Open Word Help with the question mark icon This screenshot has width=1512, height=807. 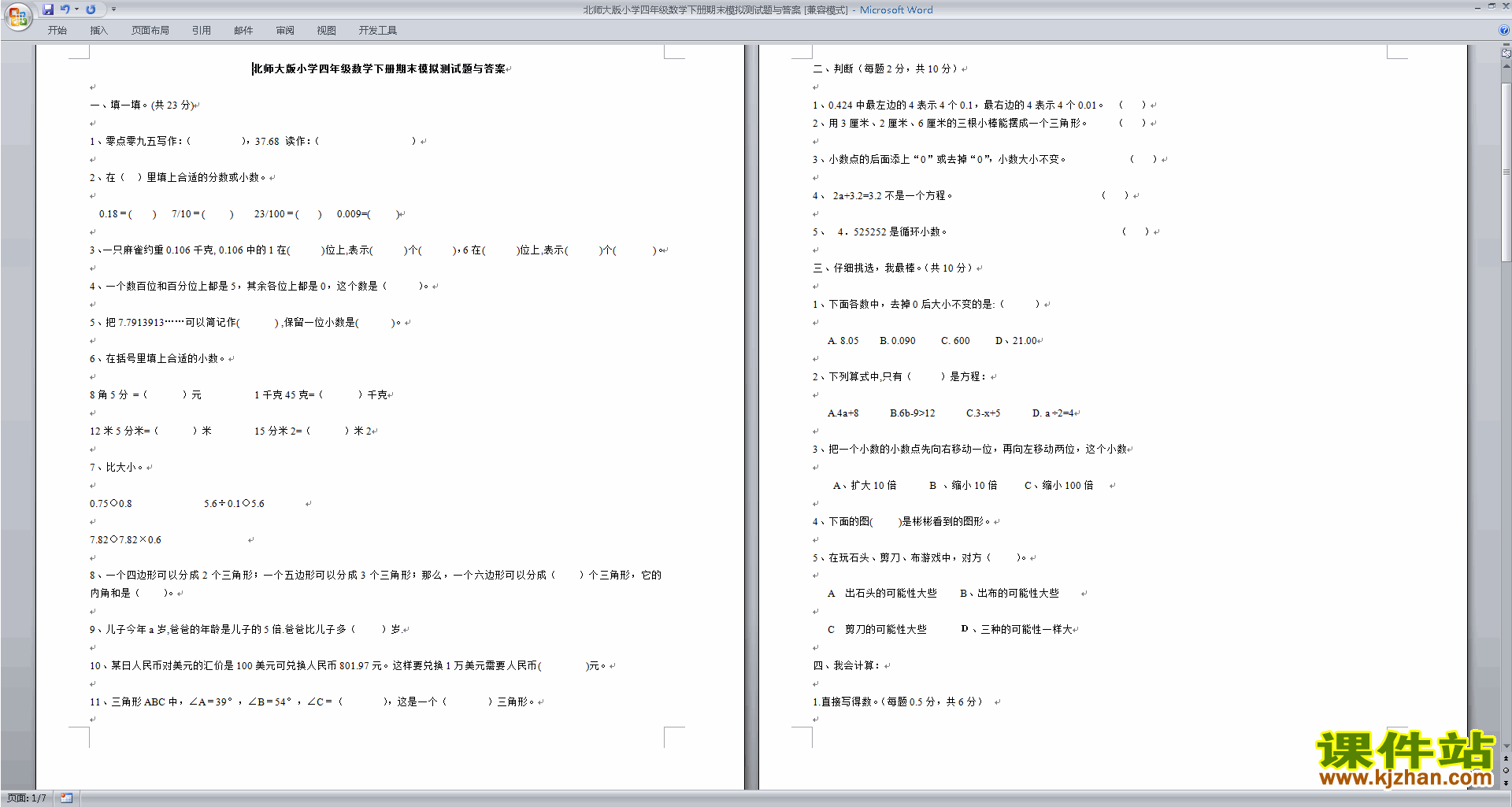click(1504, 31)
